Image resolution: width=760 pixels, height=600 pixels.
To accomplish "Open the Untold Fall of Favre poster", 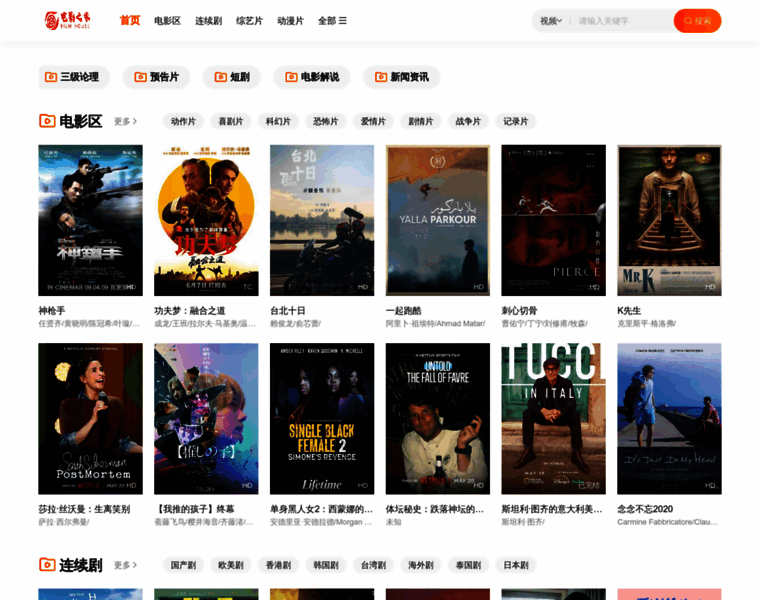I will tap(438, 419).
